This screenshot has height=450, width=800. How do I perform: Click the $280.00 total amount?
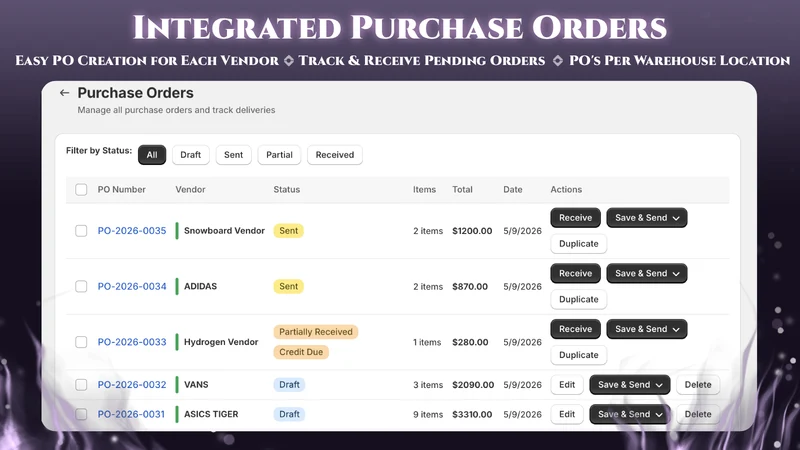(x=470, y=342)
